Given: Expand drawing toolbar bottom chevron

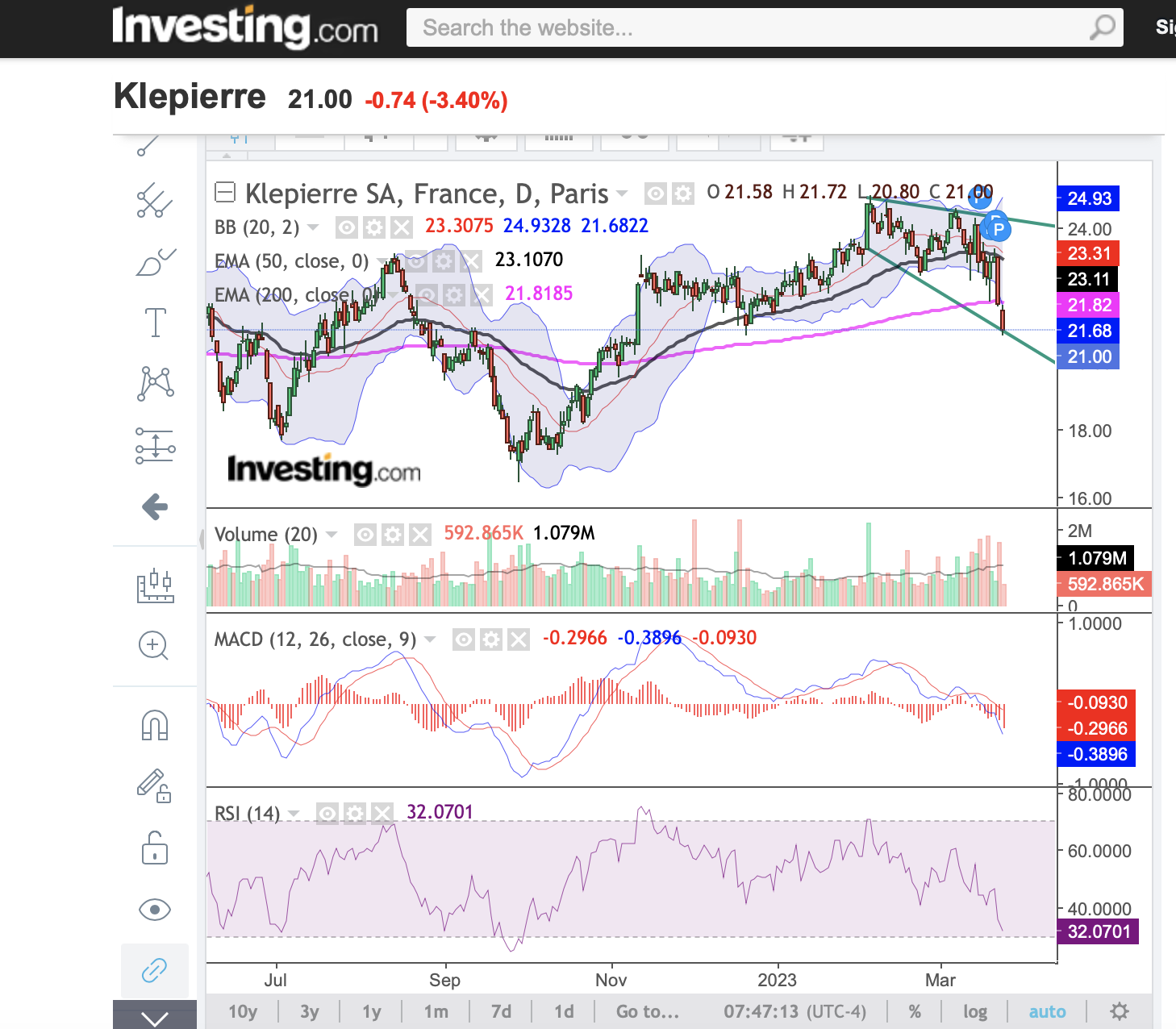Looking at the screenshot, I should [155, 1016].
